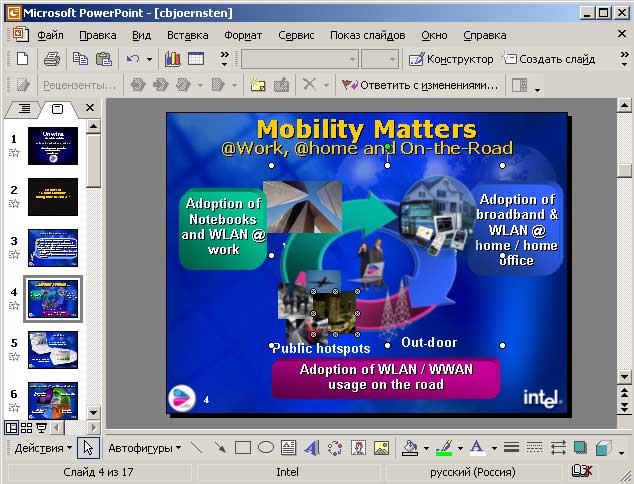
Task: Open the Вставка menu
Action: [x=188, y=34]
